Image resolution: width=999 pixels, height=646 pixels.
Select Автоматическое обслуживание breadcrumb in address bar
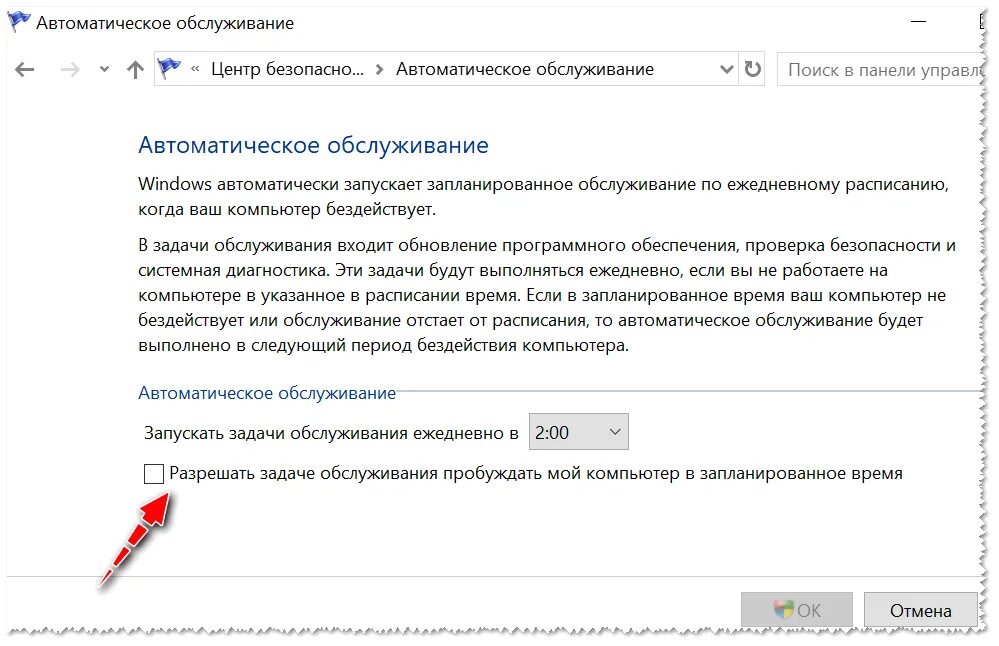[525, 69]
